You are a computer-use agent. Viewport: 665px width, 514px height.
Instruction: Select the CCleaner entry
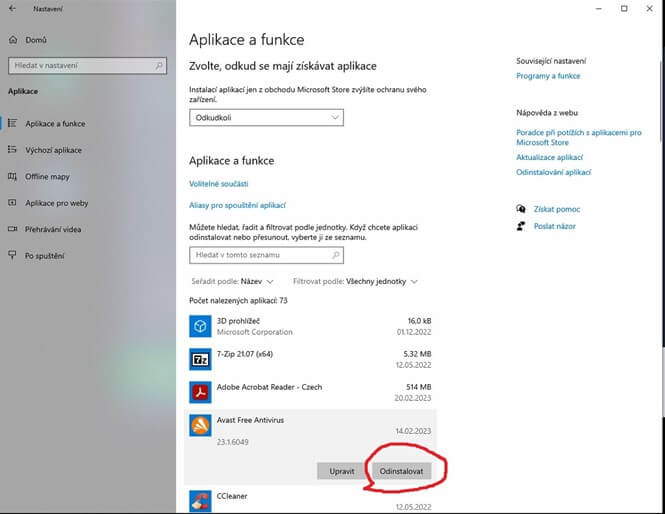click(x=310, y=501)
